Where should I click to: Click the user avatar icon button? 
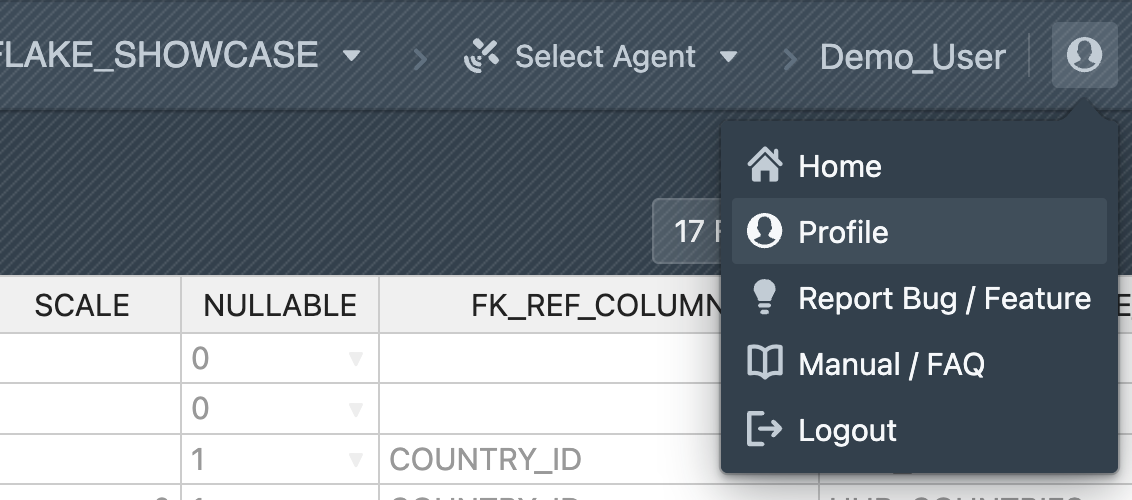click(x=1084, y=55)
